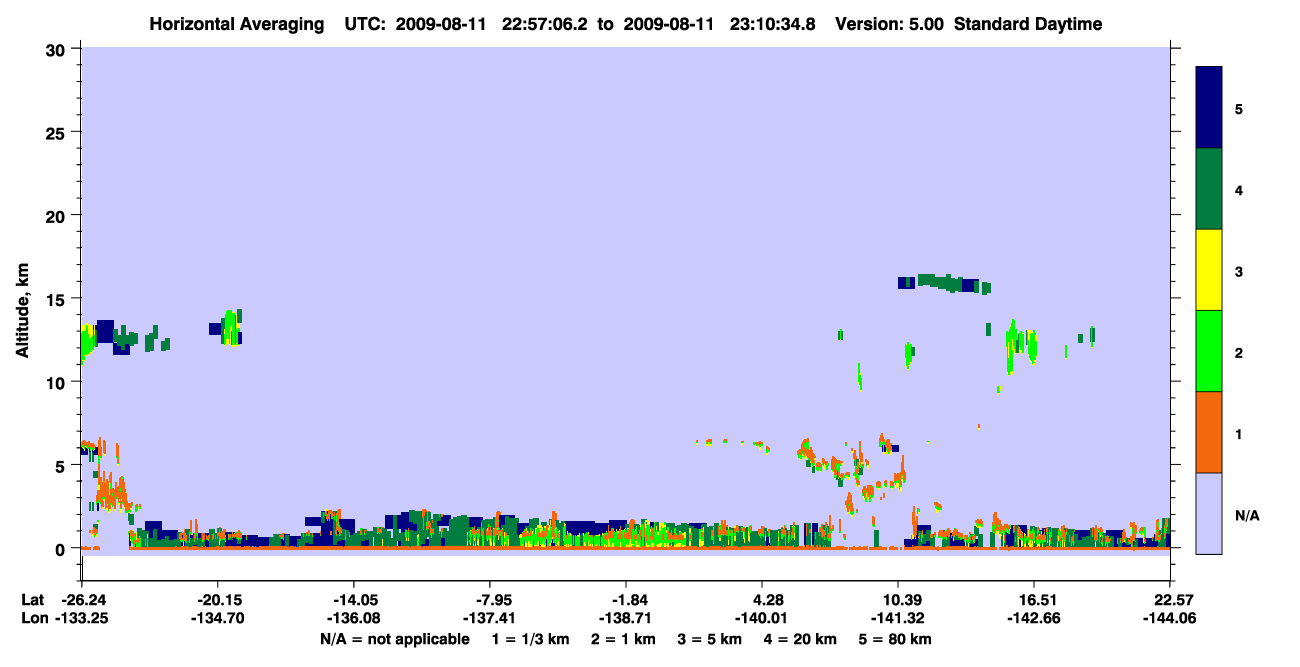Click the longitude value -144.06
The image size is (1300, 667).
point(1170,618)
